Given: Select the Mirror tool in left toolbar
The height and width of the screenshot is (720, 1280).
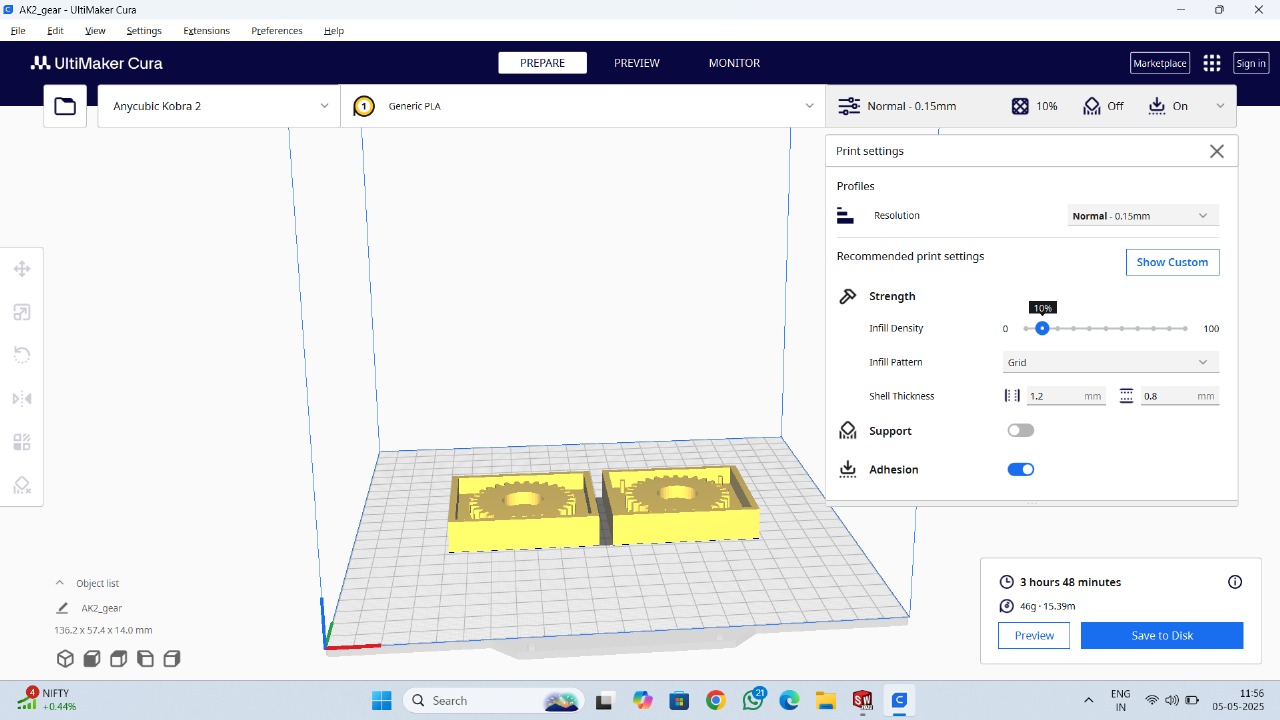Looking at the screenshot, I should (21, 399).
